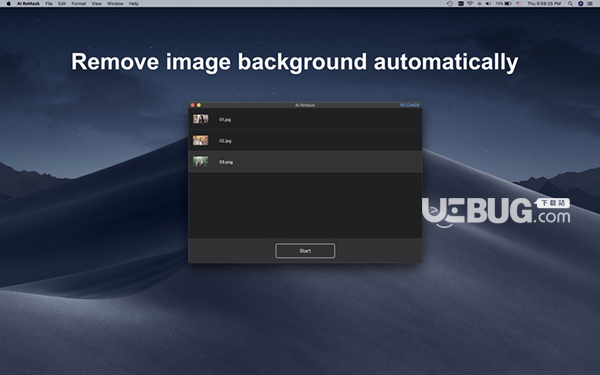This screenshot has width=600, height=375.
Task: Select the 01.jpg thumbnail
Action: pos(201,119)
